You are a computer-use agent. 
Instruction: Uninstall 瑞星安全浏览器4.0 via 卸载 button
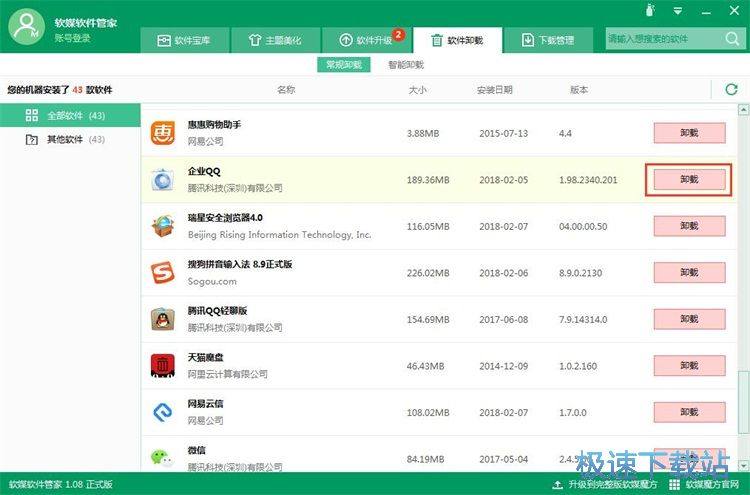[689, 226]
